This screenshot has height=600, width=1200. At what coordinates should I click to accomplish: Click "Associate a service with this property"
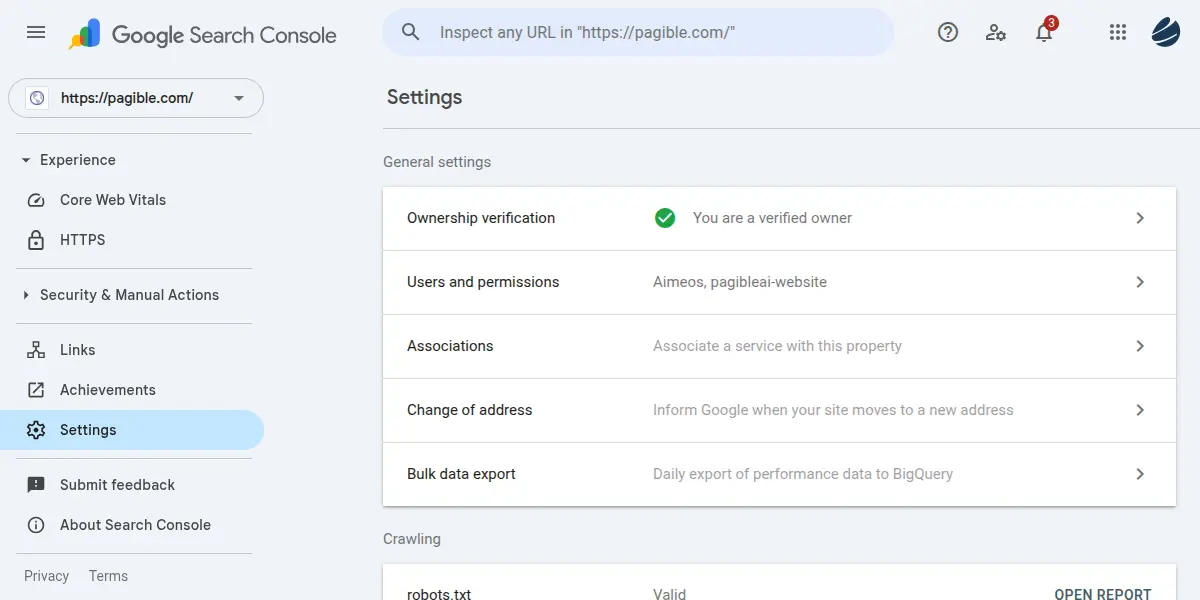[777, 346]
